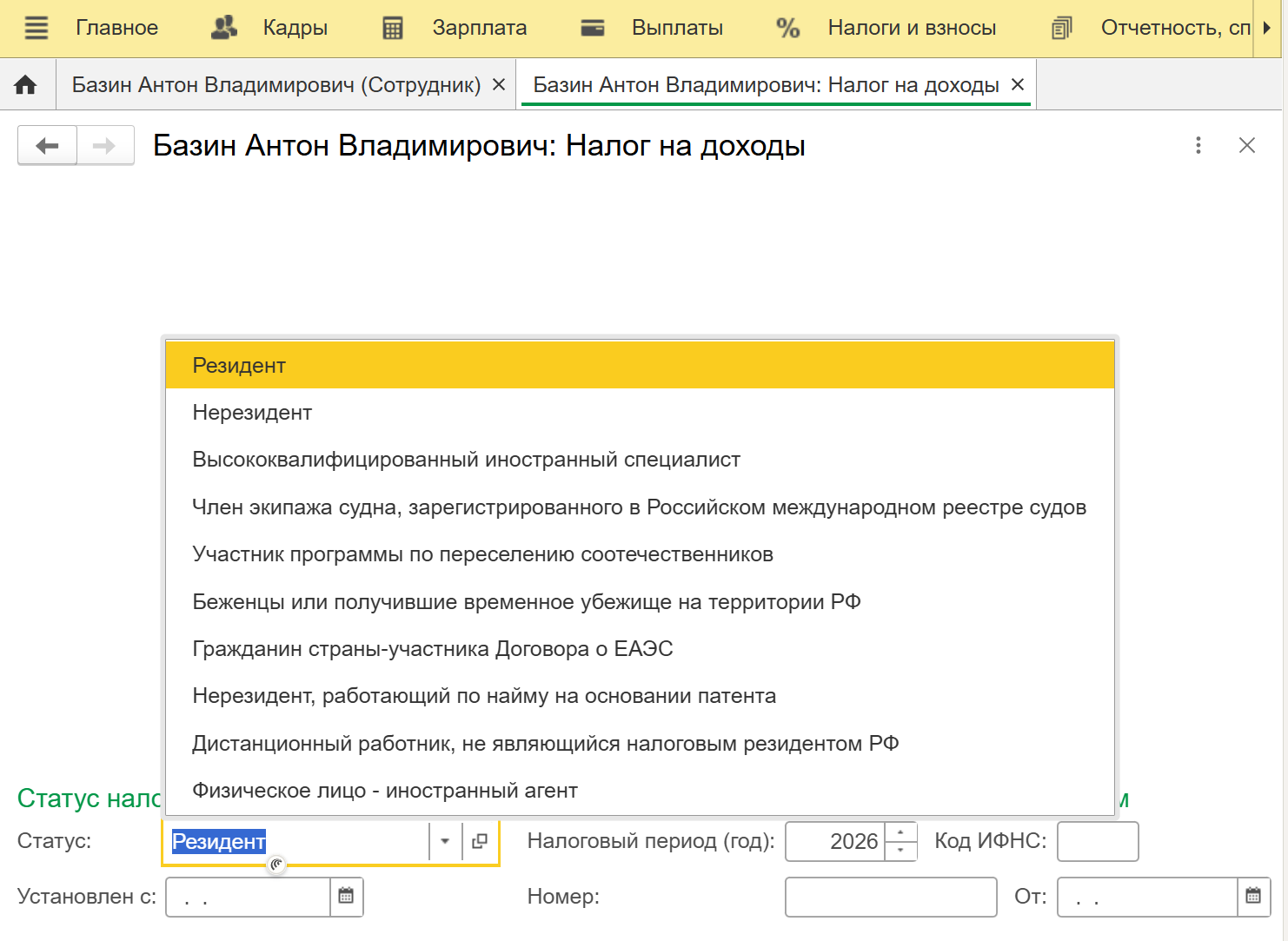Choose Беженцы или получившие временное убежище
1288x941 pixels.
[x=640, y=601]
